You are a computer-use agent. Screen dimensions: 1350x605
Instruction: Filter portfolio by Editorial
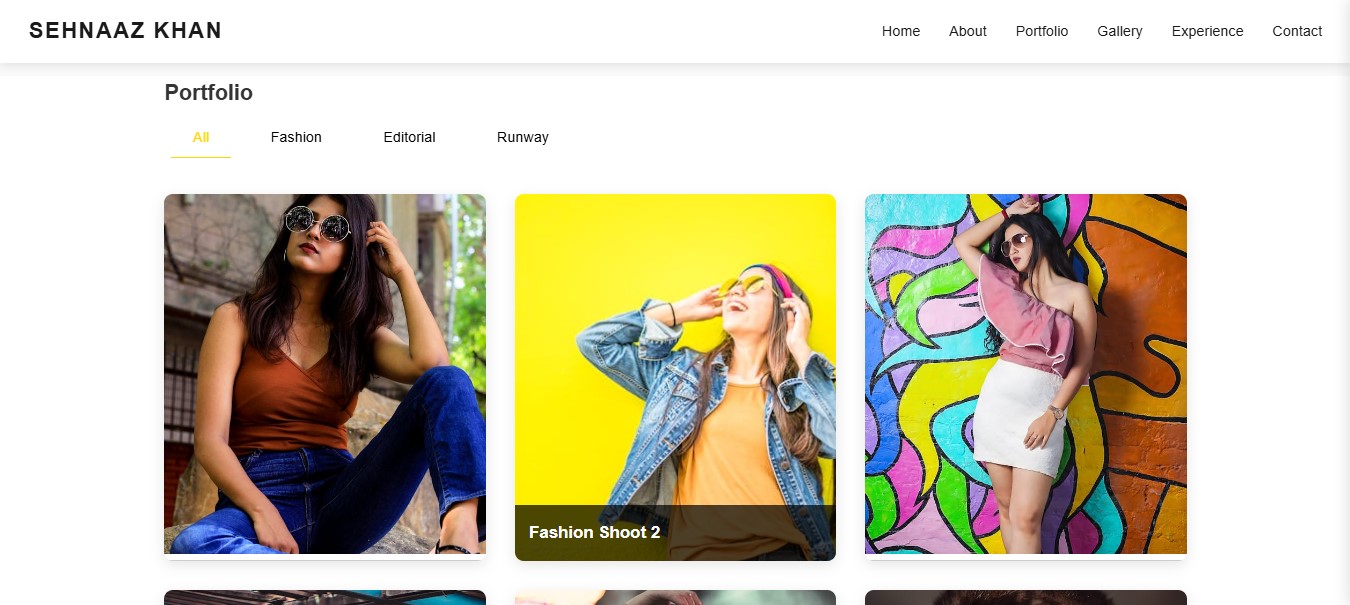click(x=409, y=137)
